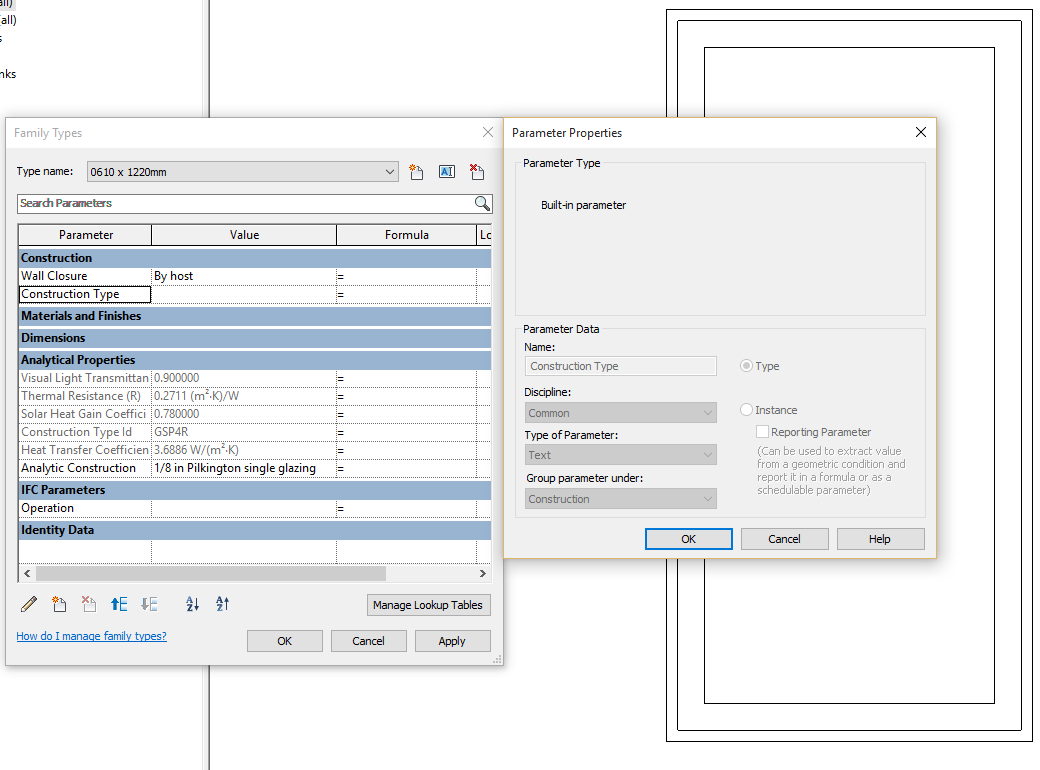Select the Construction Type parameter row
1040x770 pixels.
pos(84,293)
